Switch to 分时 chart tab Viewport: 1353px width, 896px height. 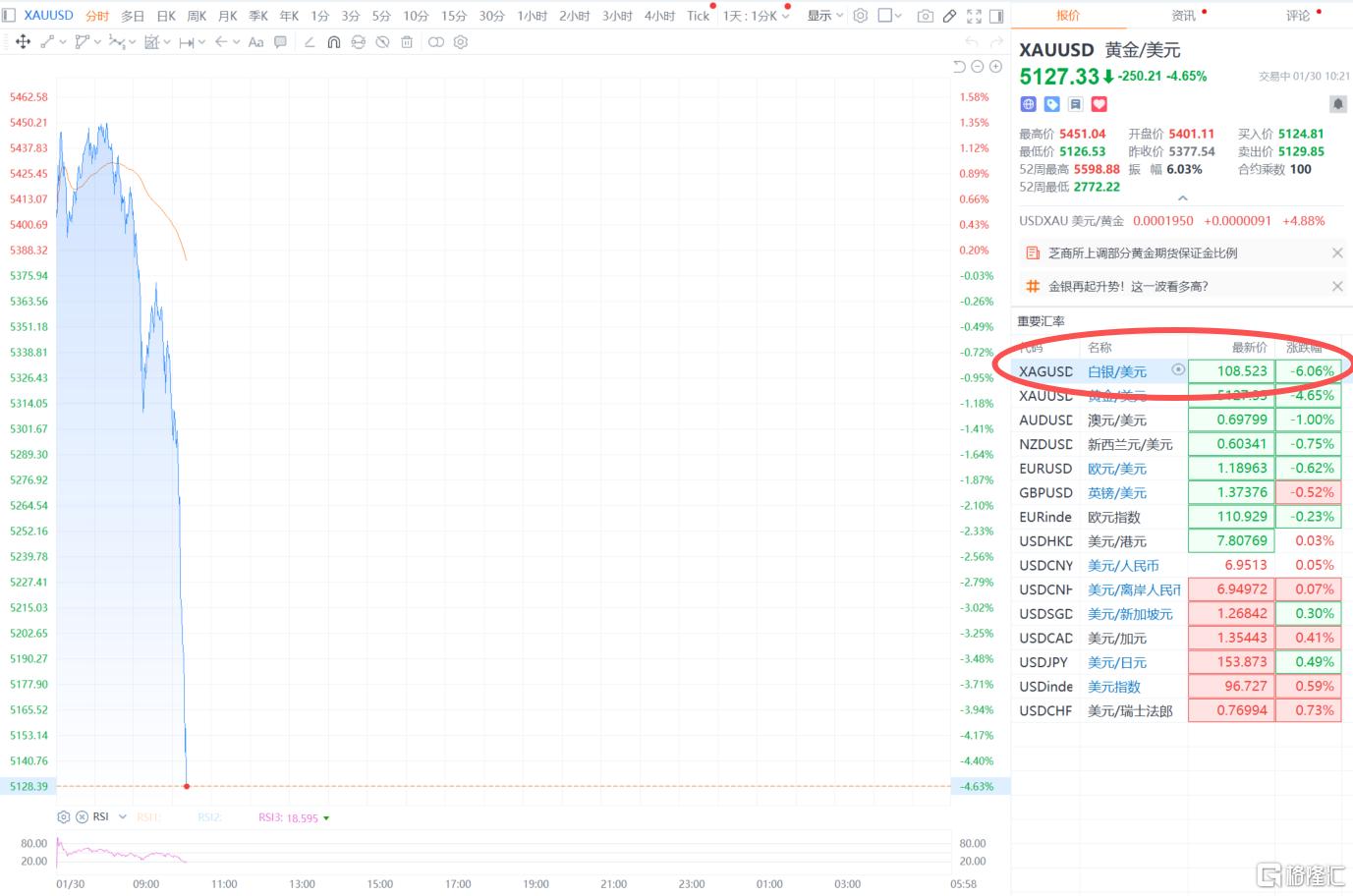(x=97, y=16)
